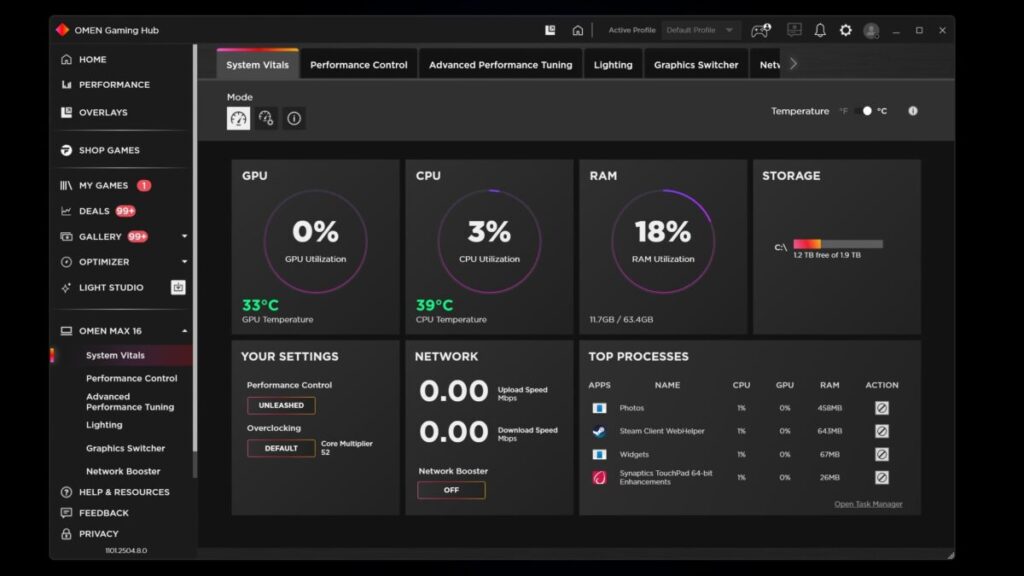The image size is (1024, 576).
Task: Click the GPU Utilization 0% gauge
Action: 315,242
